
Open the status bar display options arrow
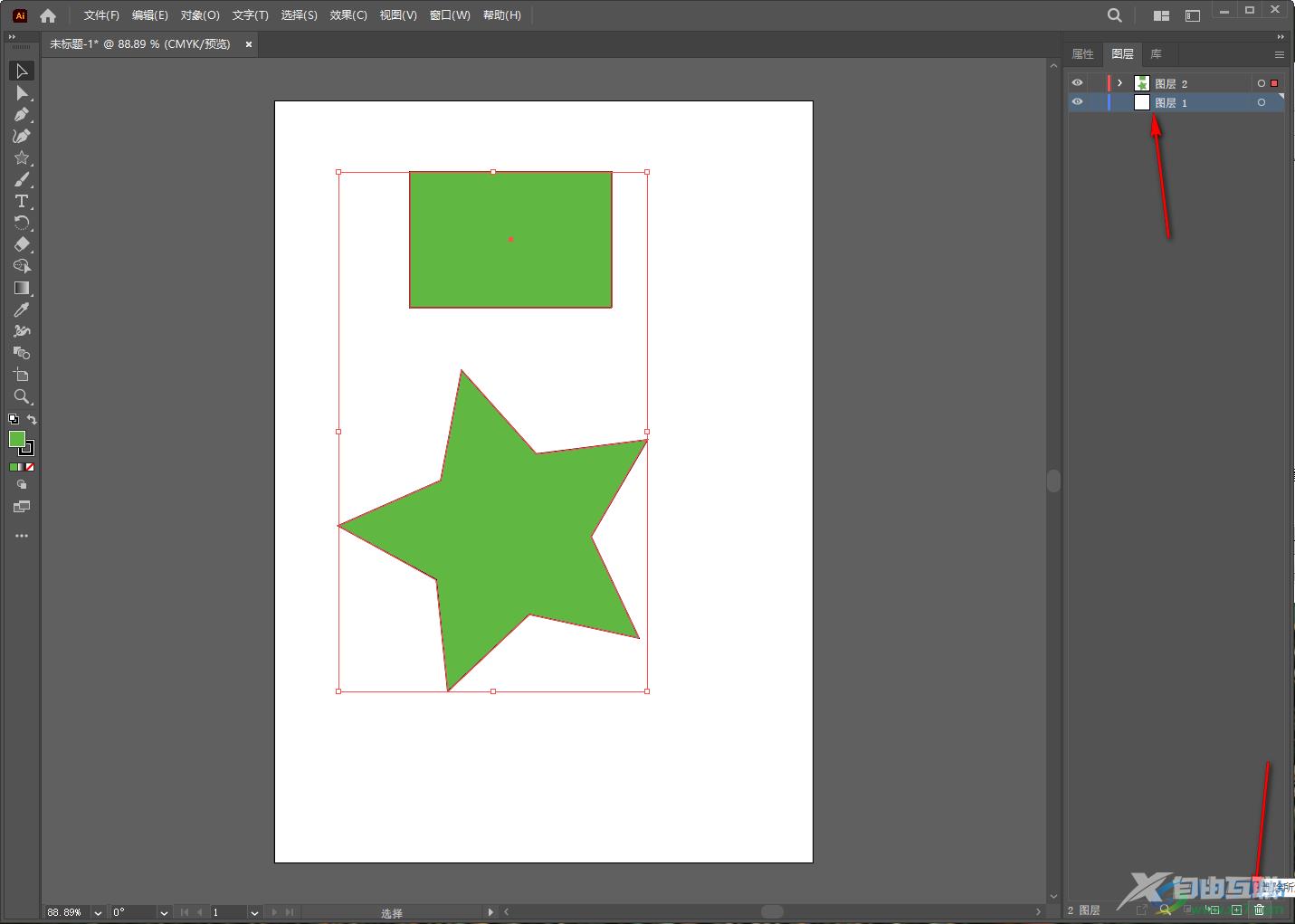tap(490, 912)
